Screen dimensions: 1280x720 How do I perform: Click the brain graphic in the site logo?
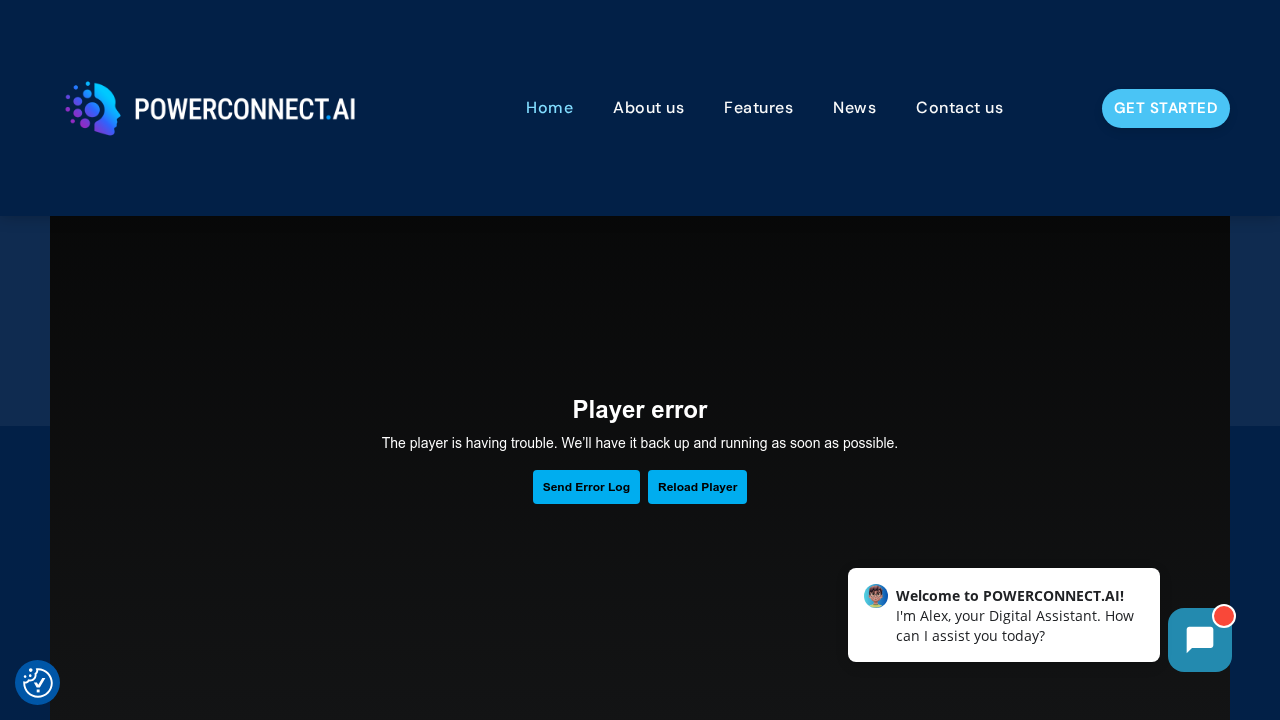[93, 108]
